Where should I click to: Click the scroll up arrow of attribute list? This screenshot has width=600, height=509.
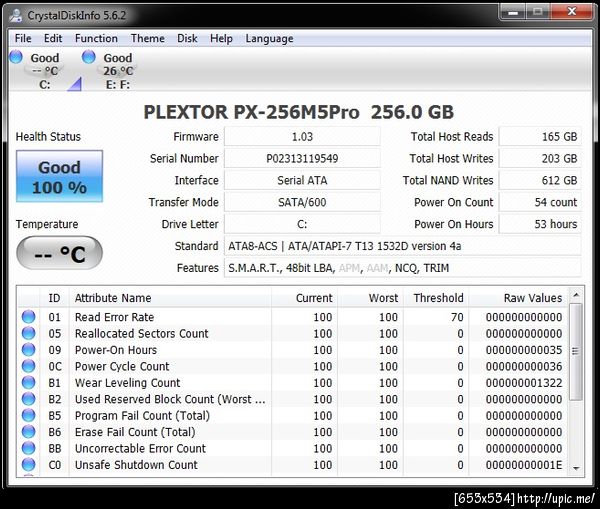point(576,295)
